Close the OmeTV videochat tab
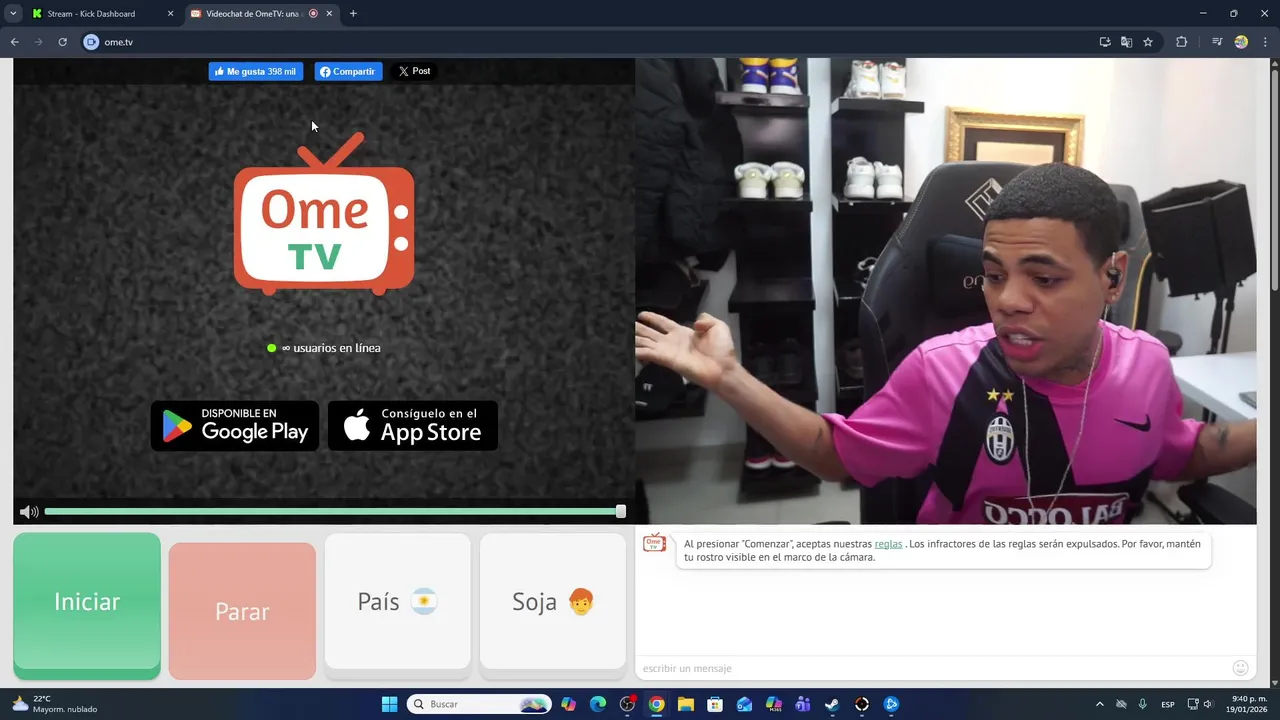 (x=329, y=14)
